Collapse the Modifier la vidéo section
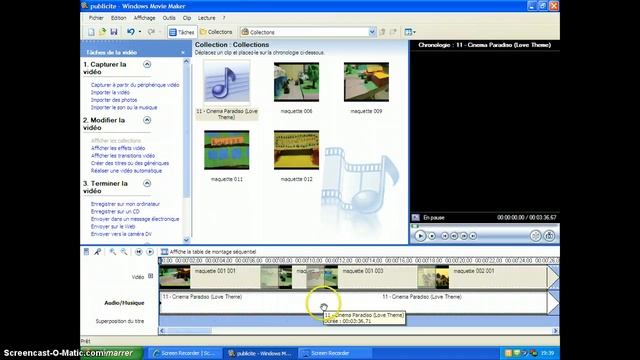This screenshot has width=640, height=360. click(147, 120)
